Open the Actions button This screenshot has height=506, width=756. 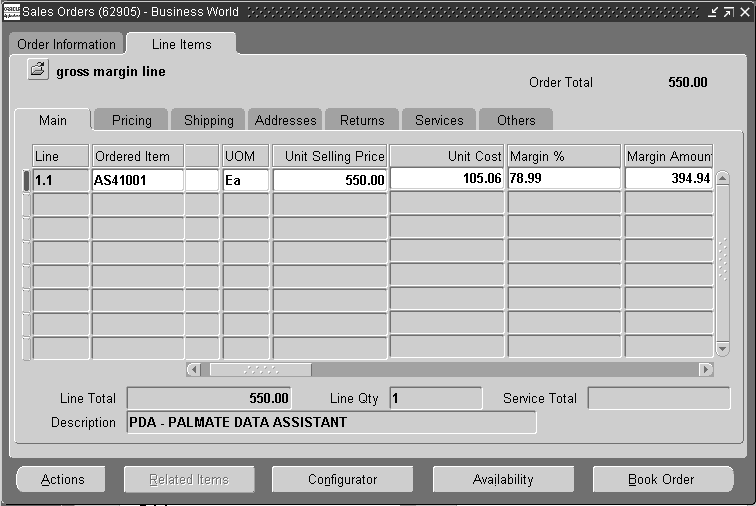click(62, 479)
